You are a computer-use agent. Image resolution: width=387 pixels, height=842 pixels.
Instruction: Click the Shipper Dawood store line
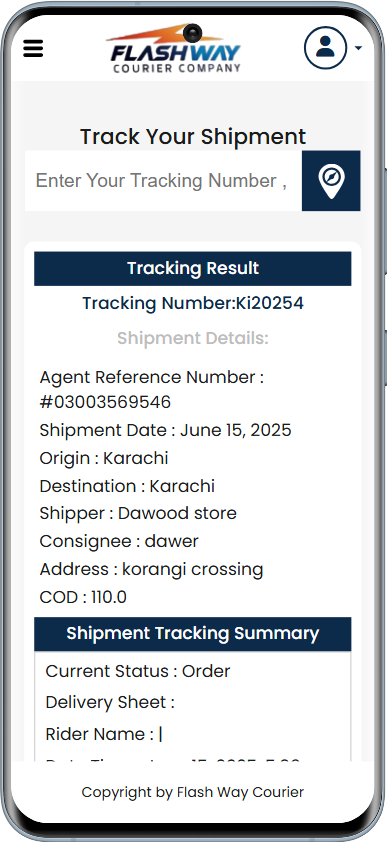(x=138, y=513)
